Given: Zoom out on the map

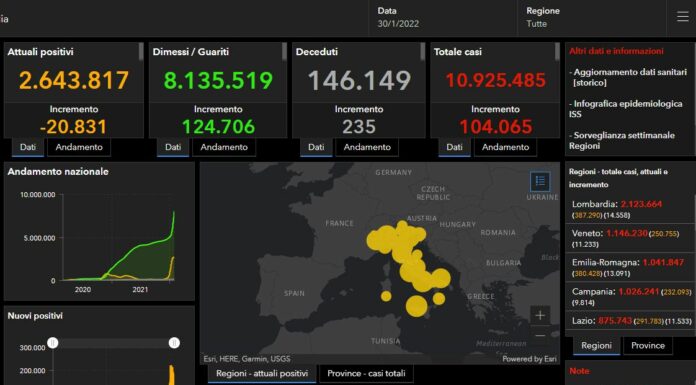Looking at the screenshot, I should tap(540, 336).
